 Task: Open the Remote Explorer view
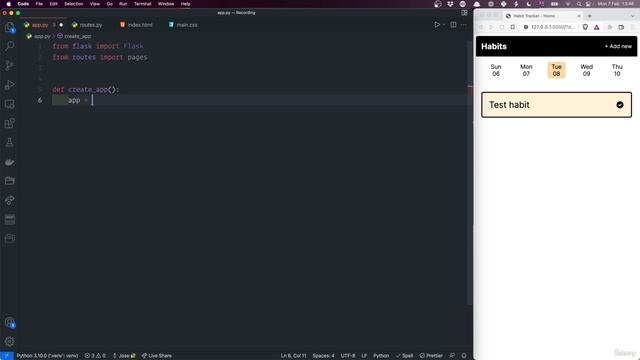coord(9,104)
